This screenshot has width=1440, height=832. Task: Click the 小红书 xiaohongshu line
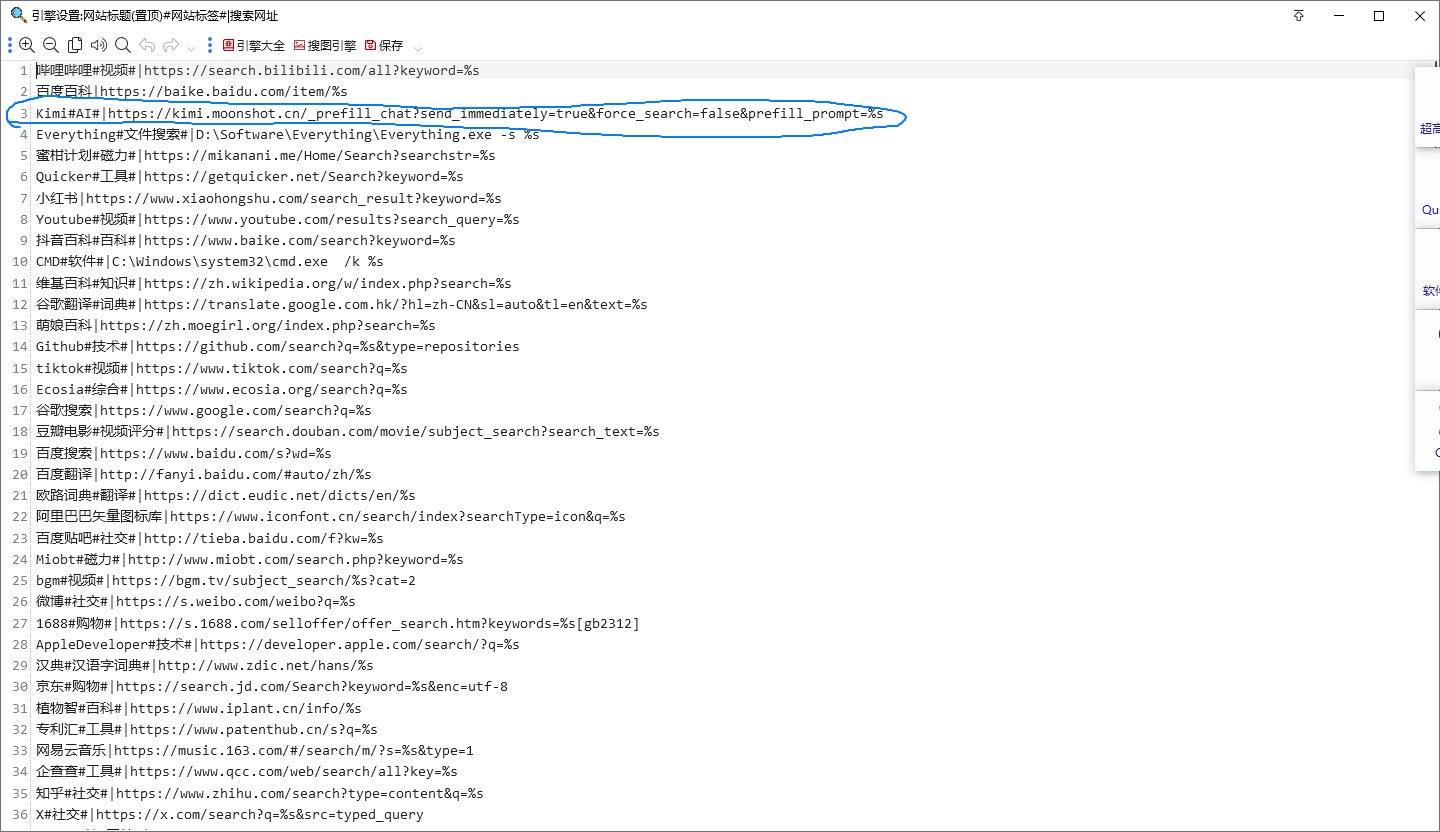click(x=269, y=198)
